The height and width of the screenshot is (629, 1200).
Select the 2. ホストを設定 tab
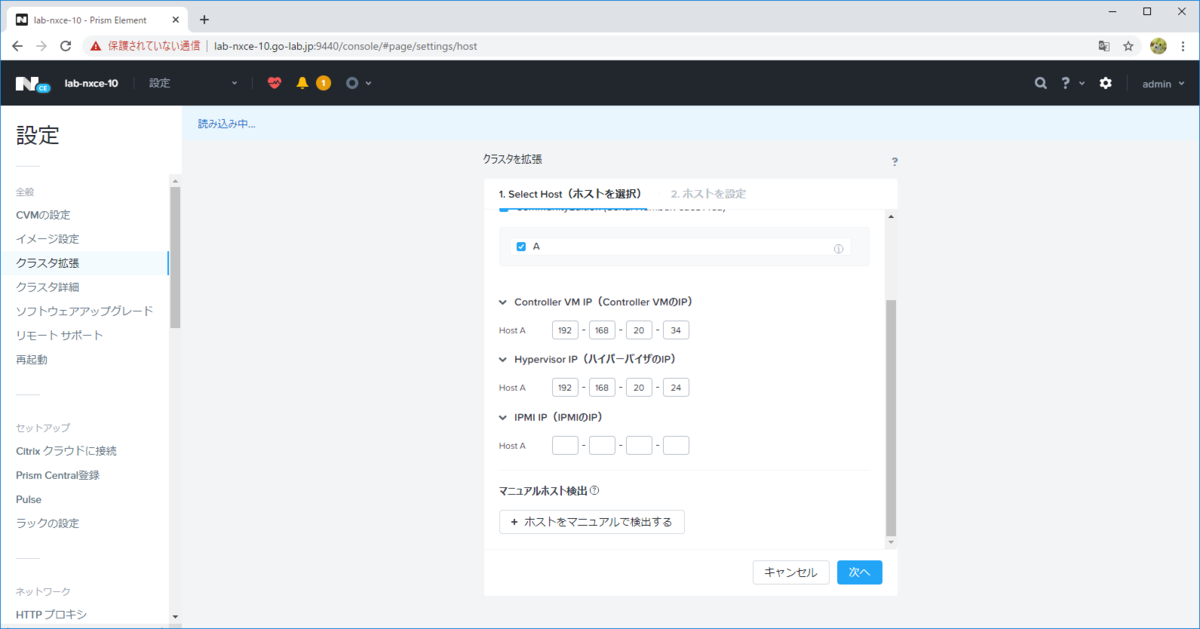[x=708, y=194]
